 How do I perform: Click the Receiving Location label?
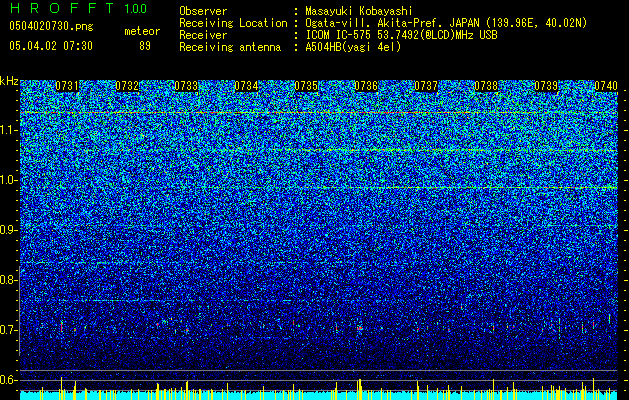tap(233, 23)
